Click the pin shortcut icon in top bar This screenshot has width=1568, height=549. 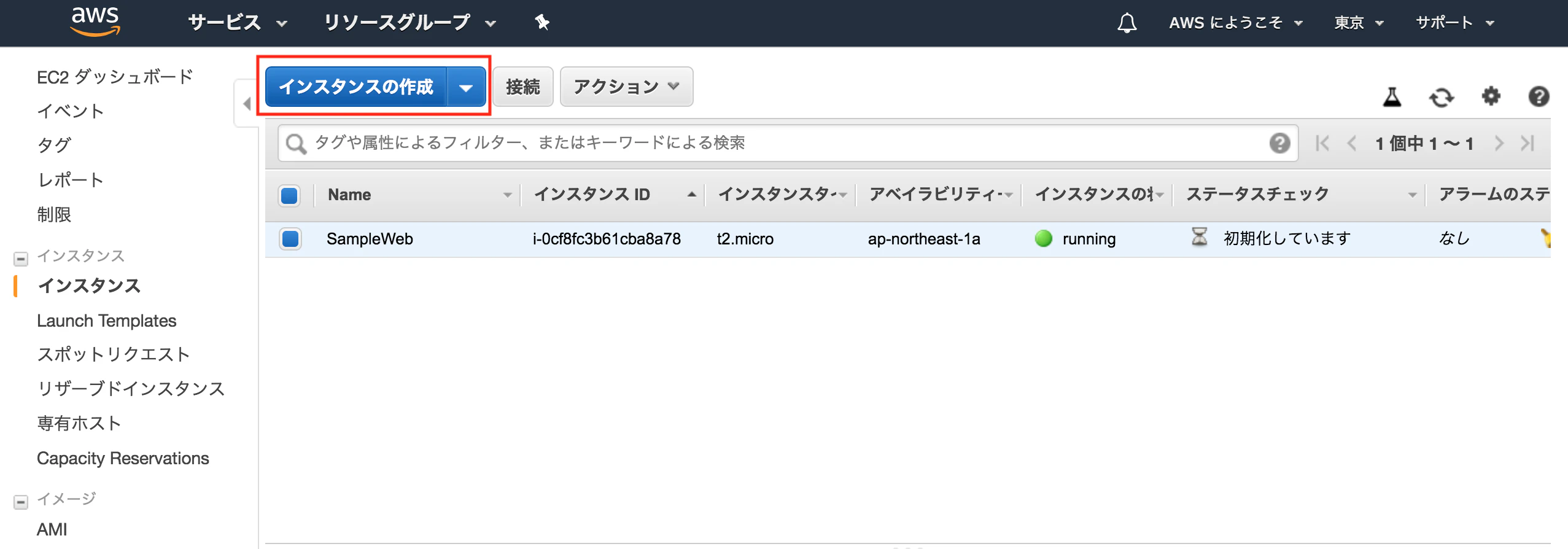pyautogui.click(x=541, y=23)
